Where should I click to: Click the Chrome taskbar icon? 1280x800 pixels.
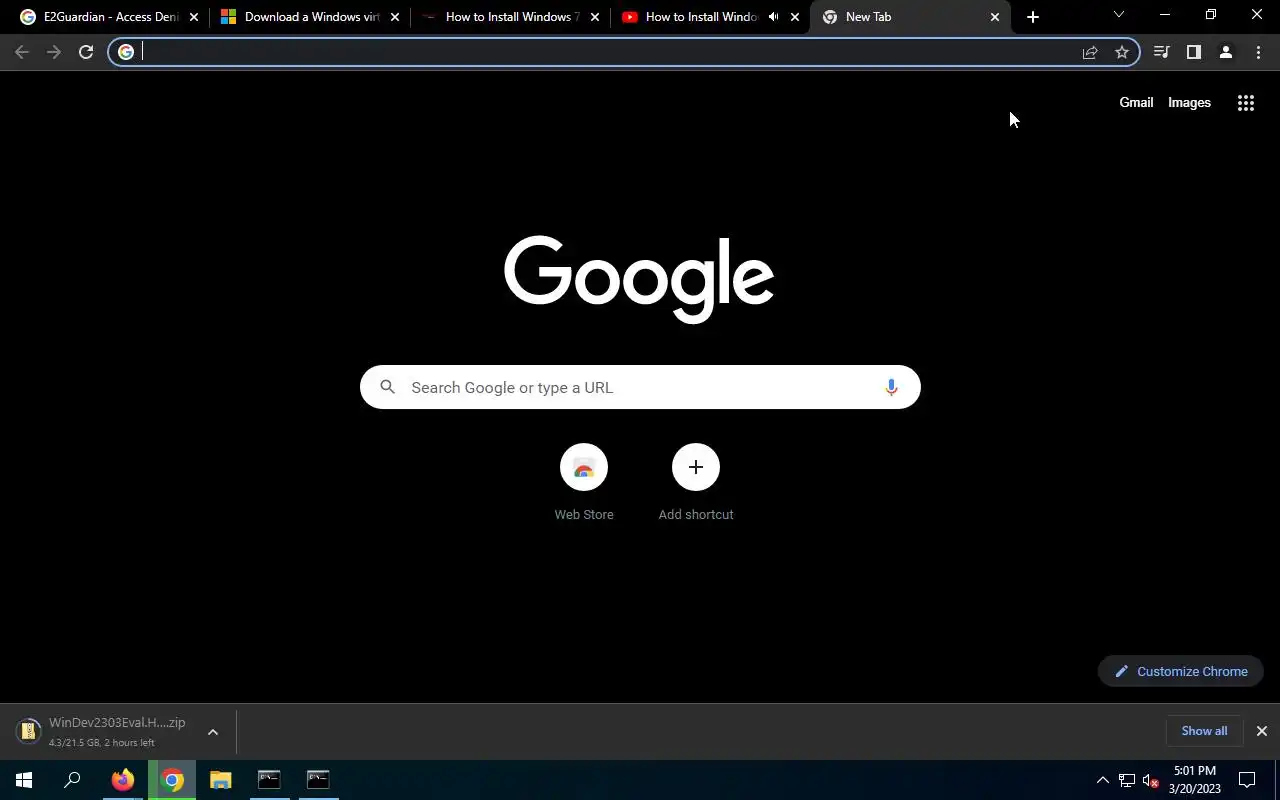click(172, 780)
